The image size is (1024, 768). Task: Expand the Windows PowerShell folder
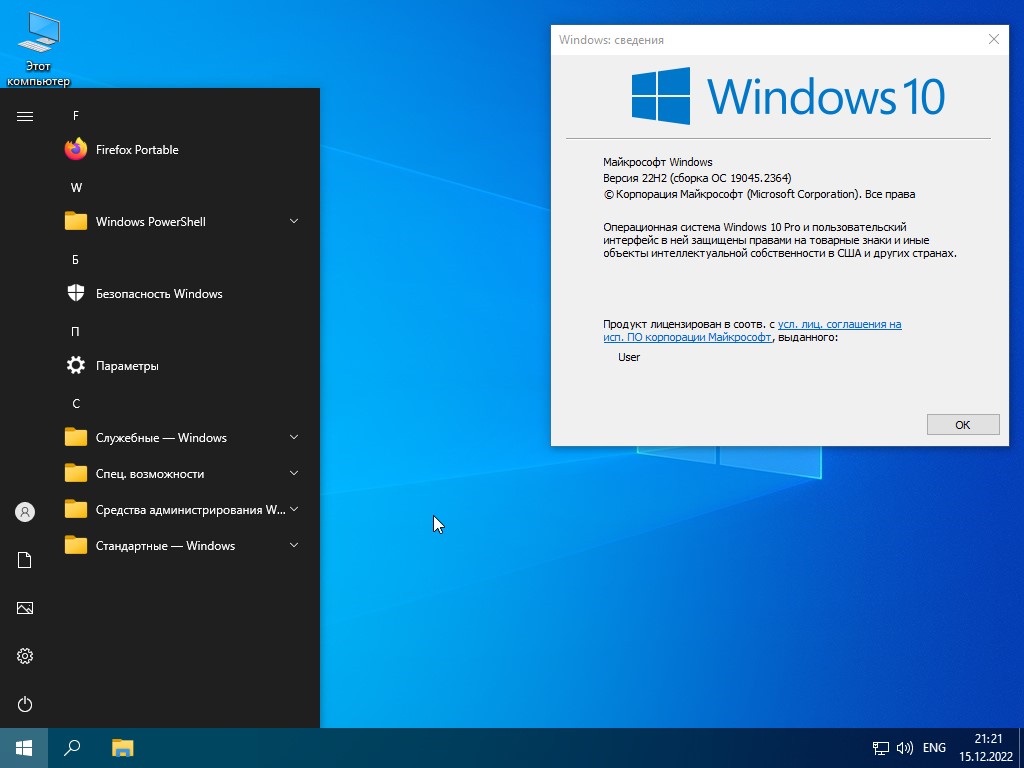[x=293, y=221]
